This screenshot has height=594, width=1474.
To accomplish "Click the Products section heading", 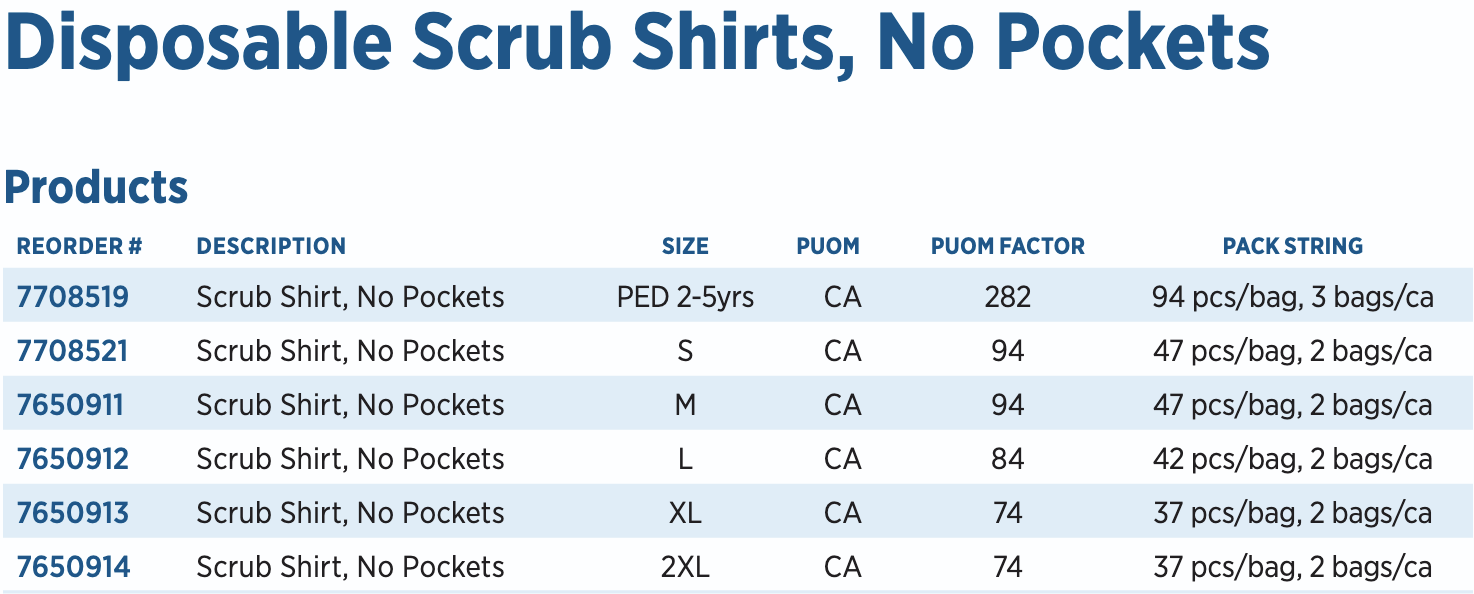I will pos(97,187).
